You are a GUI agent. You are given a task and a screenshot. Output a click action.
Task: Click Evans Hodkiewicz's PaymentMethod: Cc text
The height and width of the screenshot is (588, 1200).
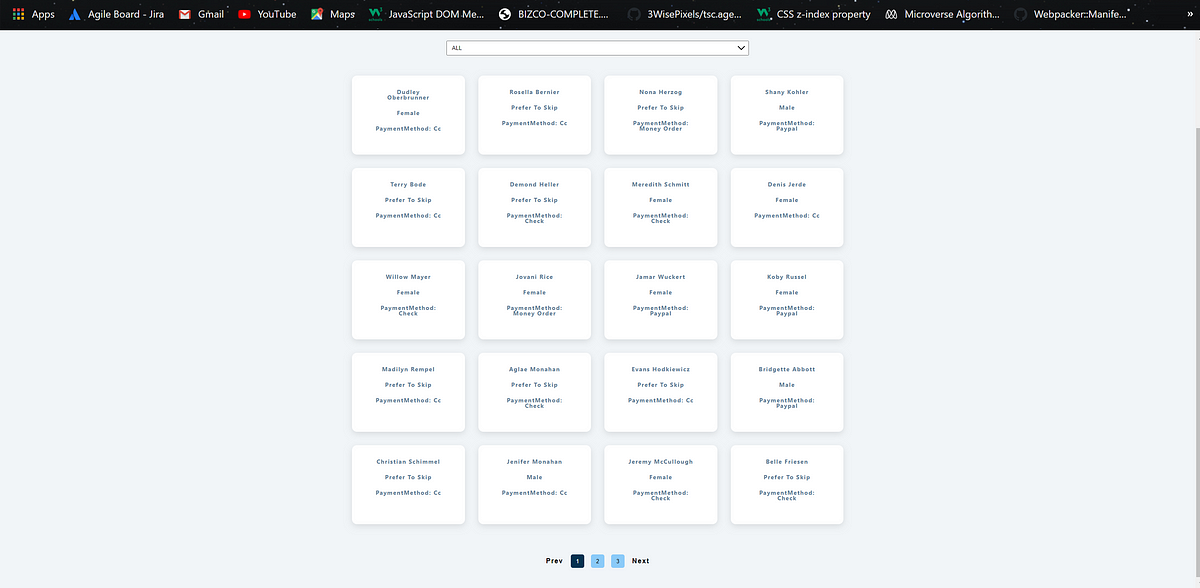(661, 400)
